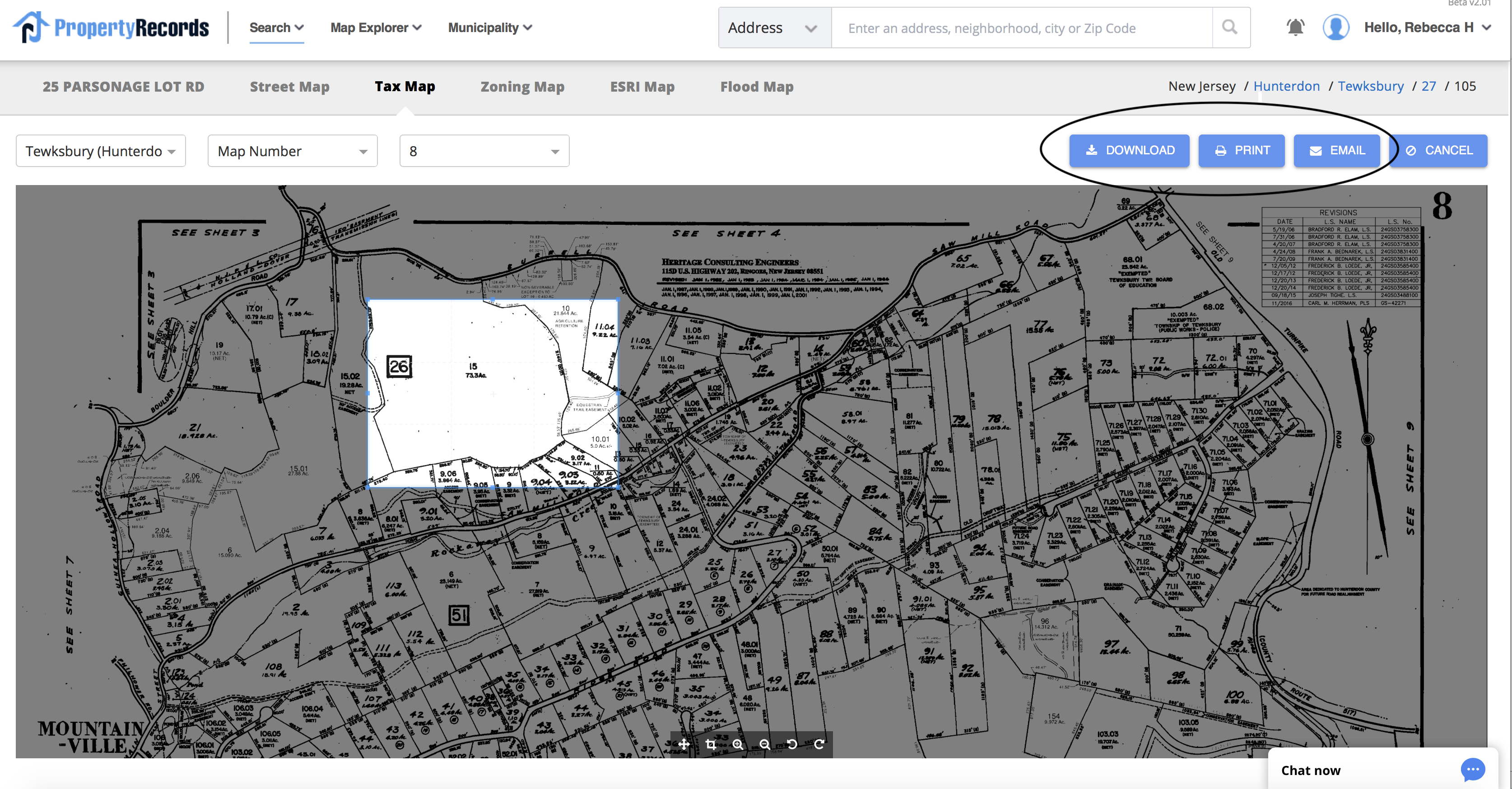The width and height of the screenshot is (1512, 789).
Task: Follow the Hunterdon breadcrumb link
Action: pyautogui.click(x=1286, y=86)
